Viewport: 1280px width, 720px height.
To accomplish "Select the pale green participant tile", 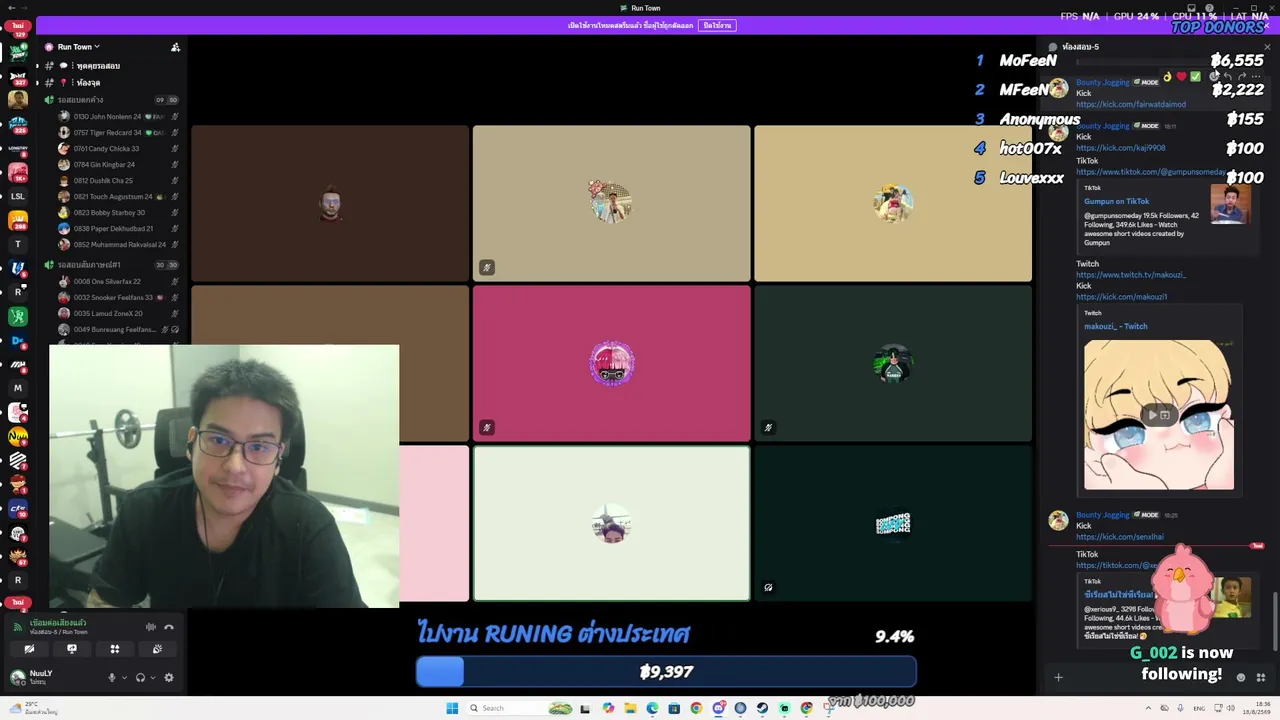I will (x=611, y=523).
